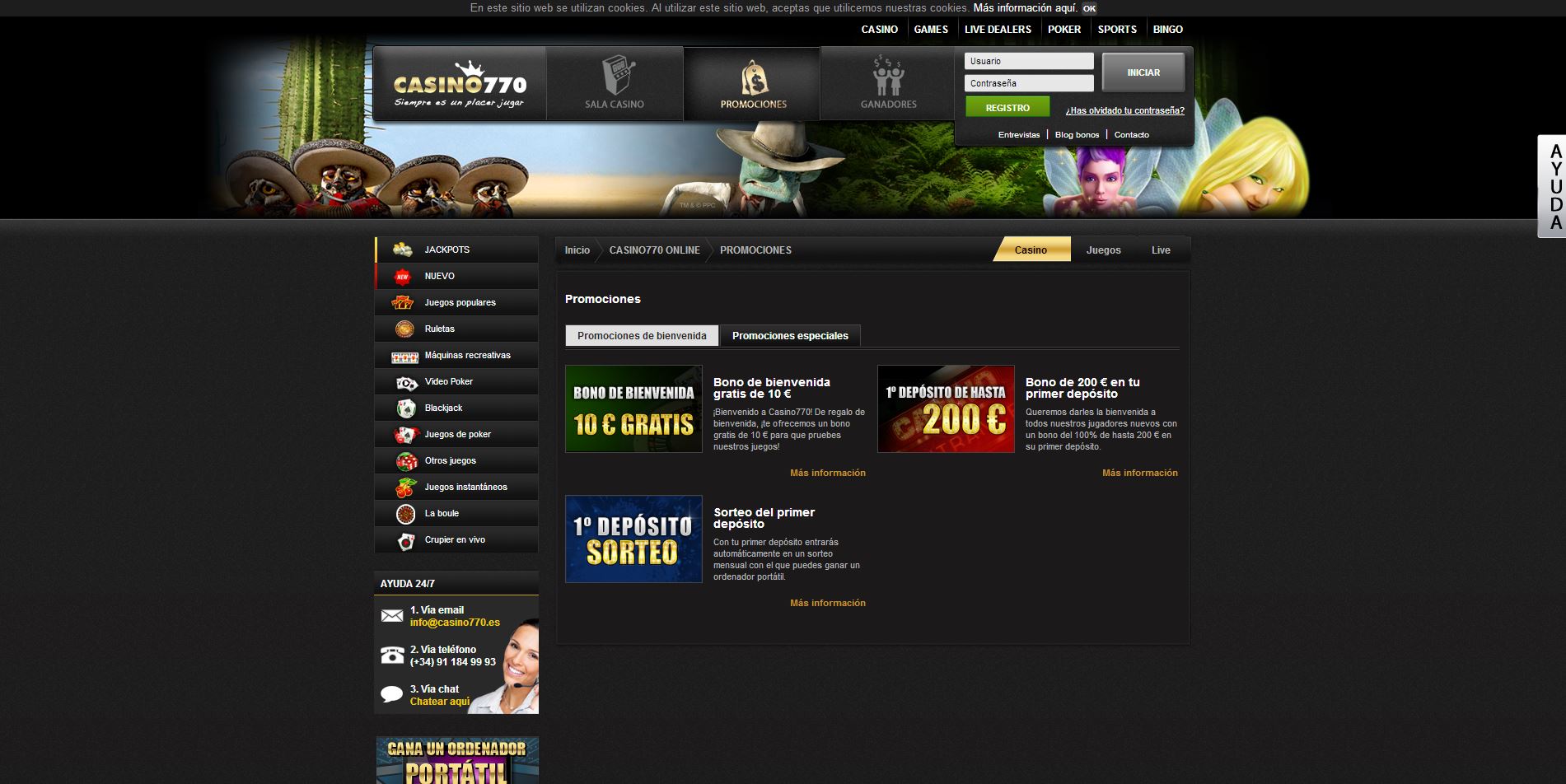Open the Ruletas roulette wheel icon
Screen dimensions: 1566x784
pos(404,329)
